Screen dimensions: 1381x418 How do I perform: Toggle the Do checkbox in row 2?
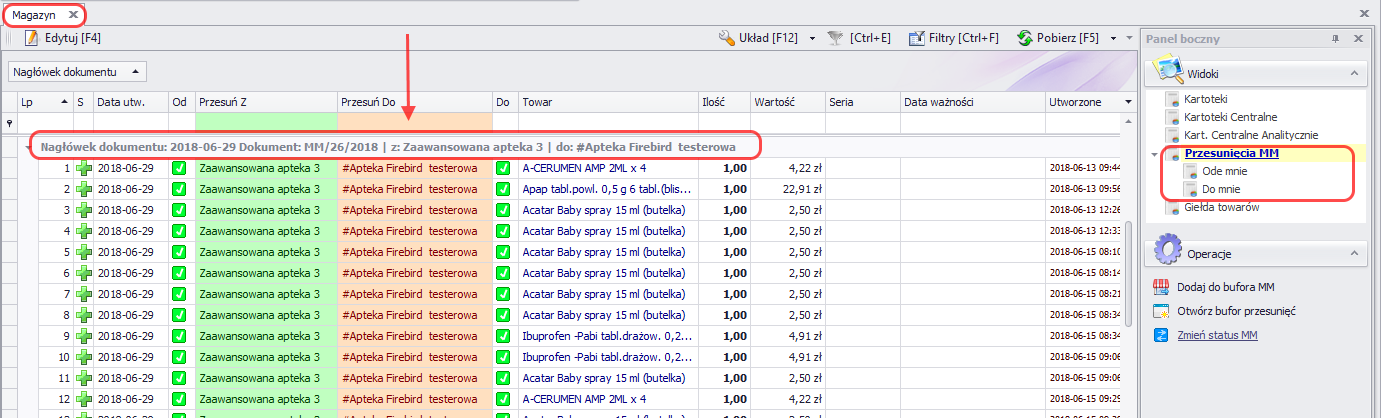click(503, 189)
